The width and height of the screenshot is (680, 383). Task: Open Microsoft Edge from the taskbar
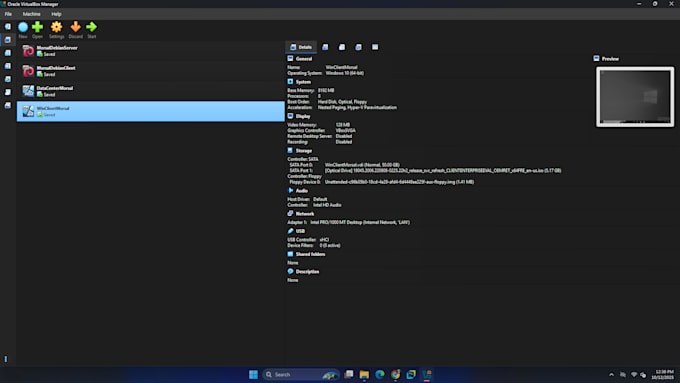(380, 374)
